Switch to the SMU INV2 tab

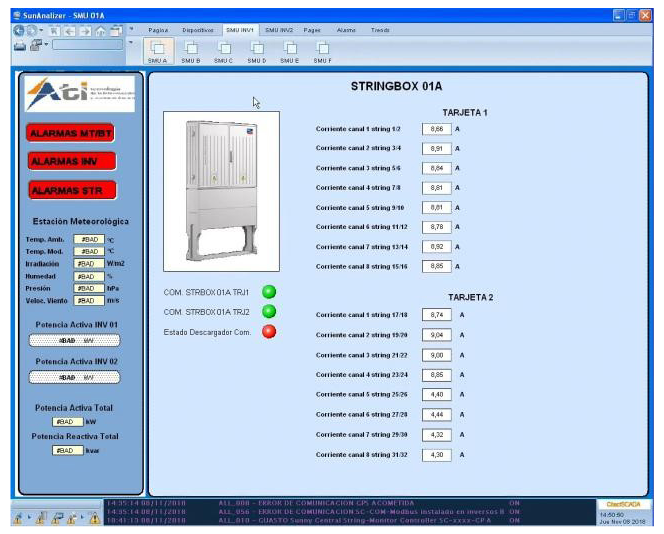(277, 31)
